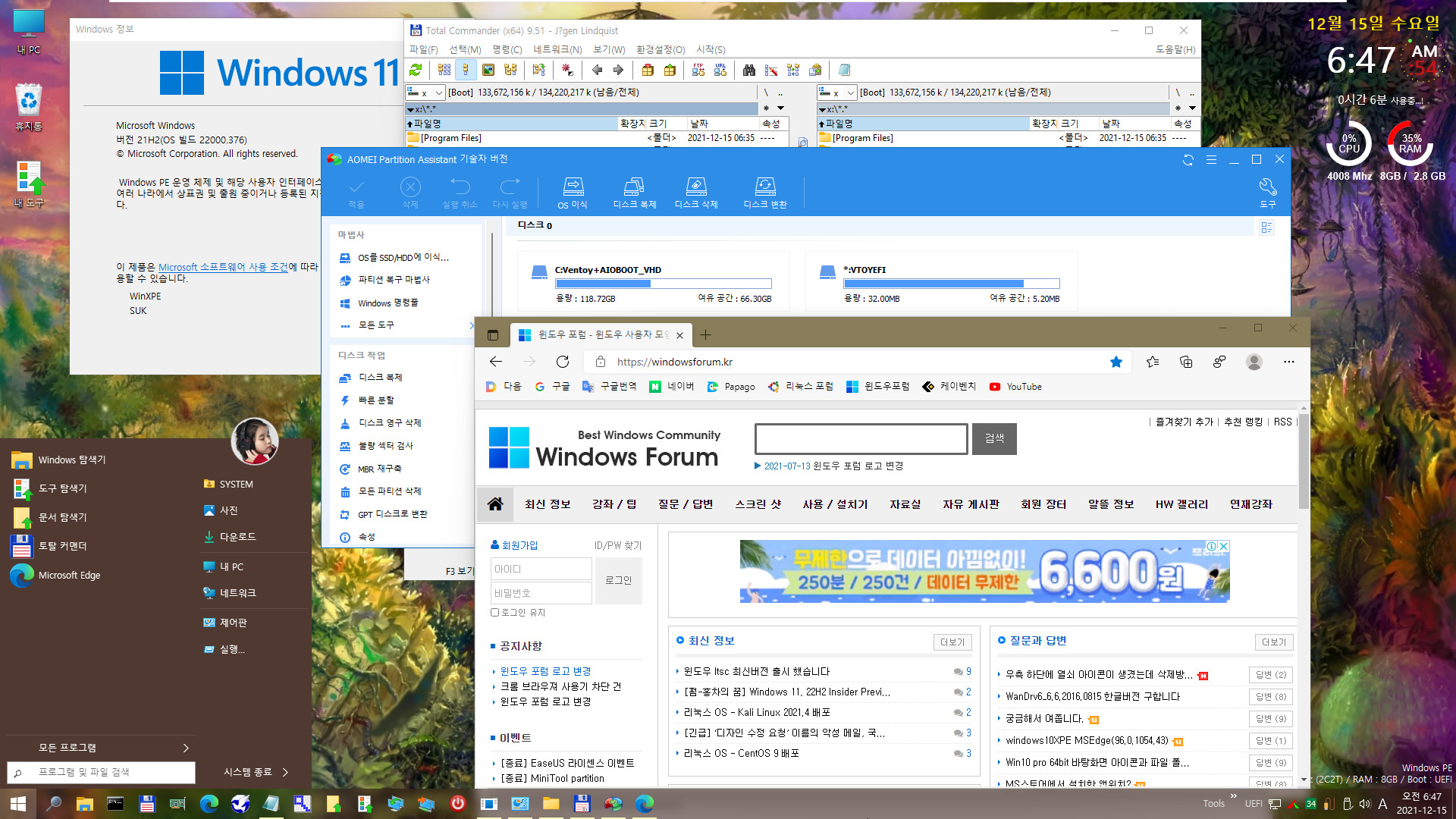Open AOMEI hamburger menu in title bar
1456x819 pixels.
(1211, 159)
